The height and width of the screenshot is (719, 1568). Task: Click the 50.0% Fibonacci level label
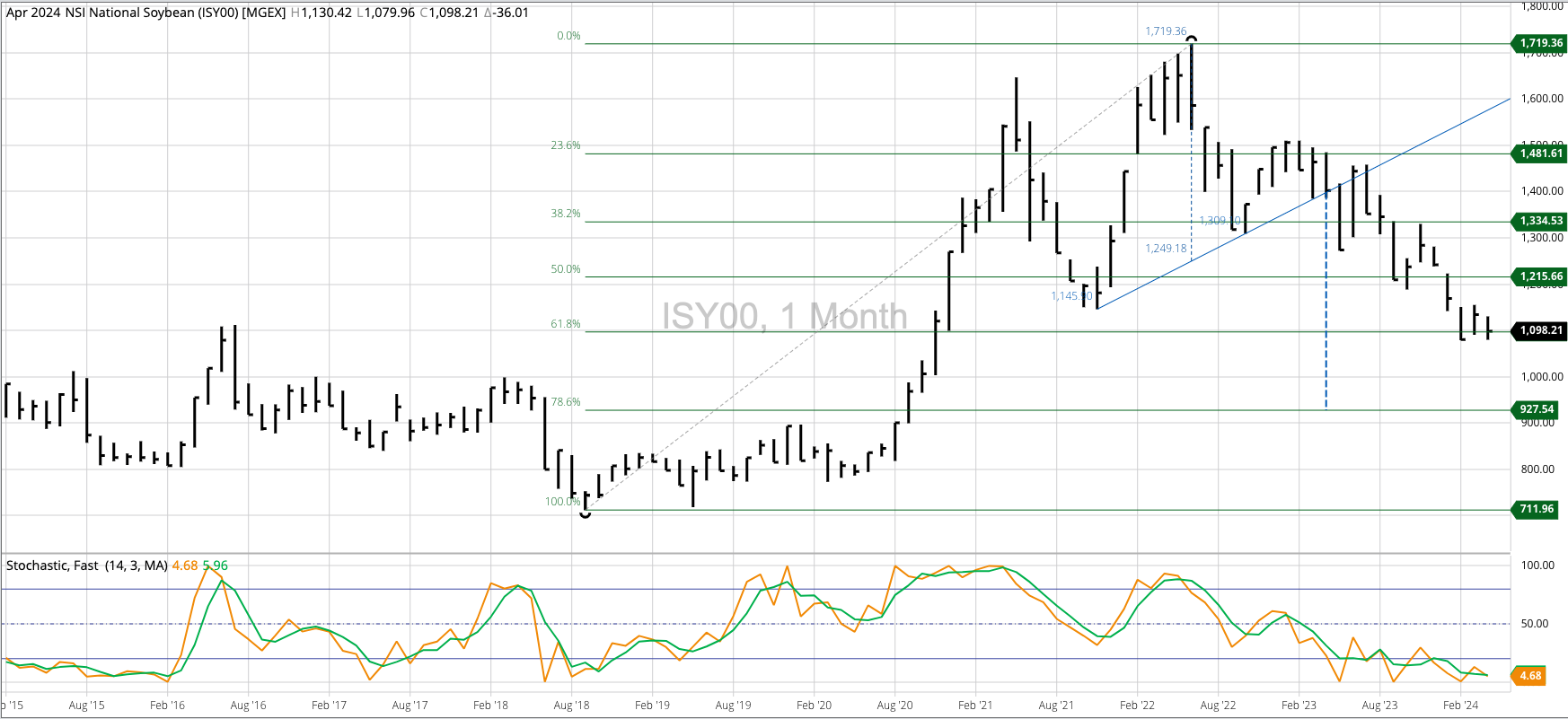565,269
